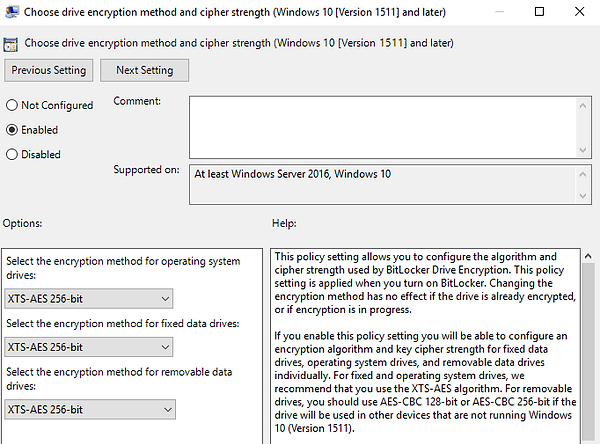Click the Help description text
The width and height of the screenshot is (600, 444).
(425, 342)
